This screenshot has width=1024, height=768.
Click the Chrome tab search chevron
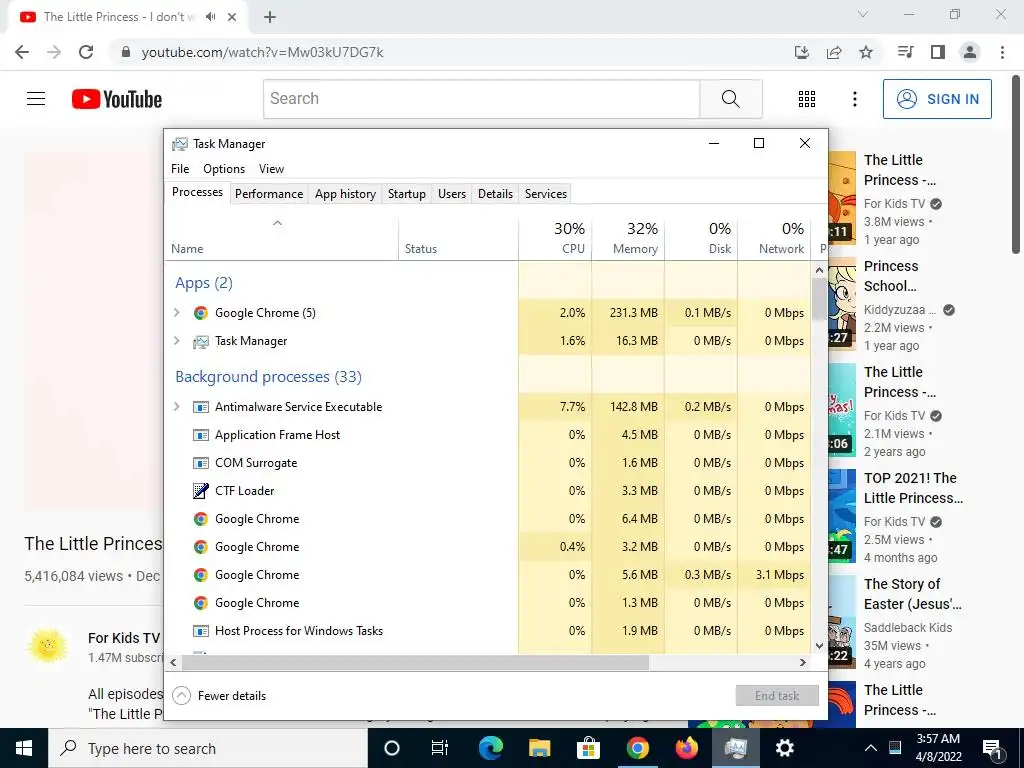(863, 14)
